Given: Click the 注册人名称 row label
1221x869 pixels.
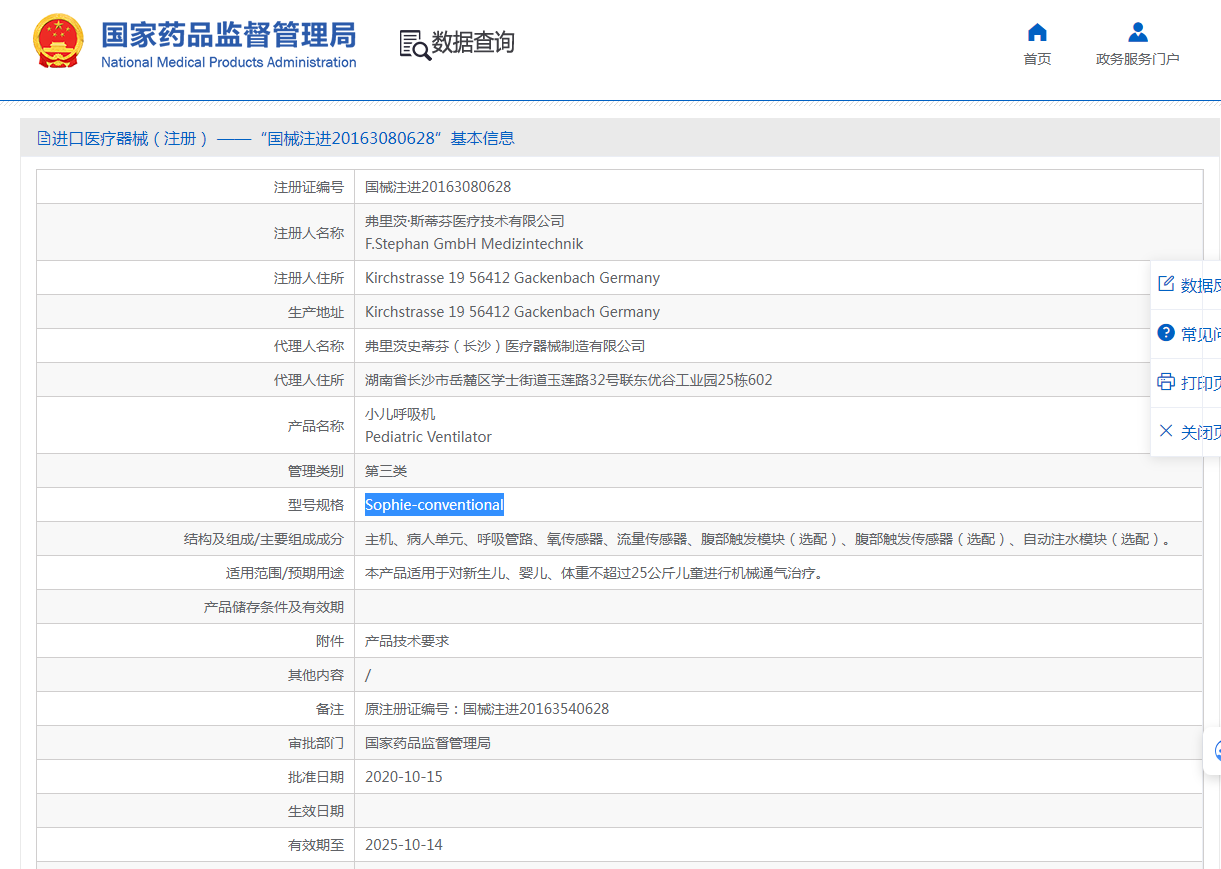Looking at the screenshot, I should click(x=309, y=233).
